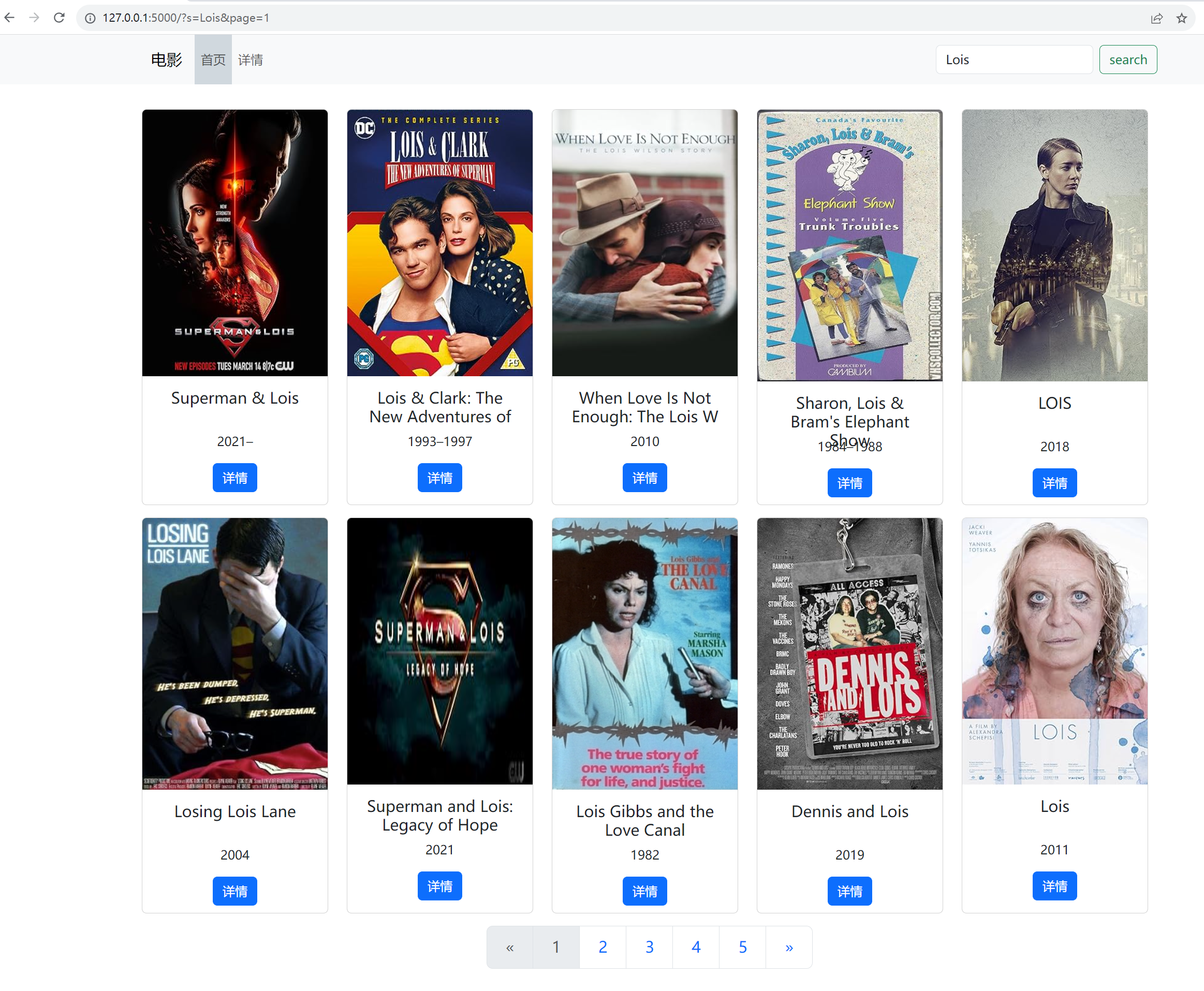Image resolution: width=1204 pixels, height=991 pixels.
Task: Click the search input field
Action: (1011, 60)
